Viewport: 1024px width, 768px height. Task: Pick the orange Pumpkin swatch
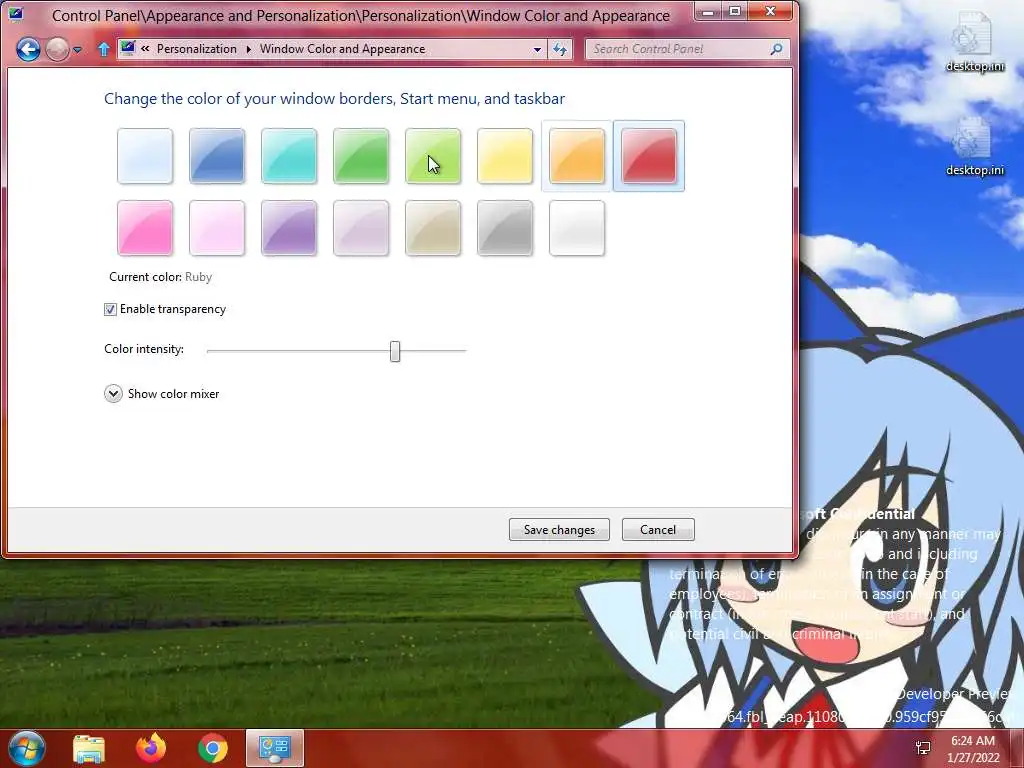pos(577,156)
